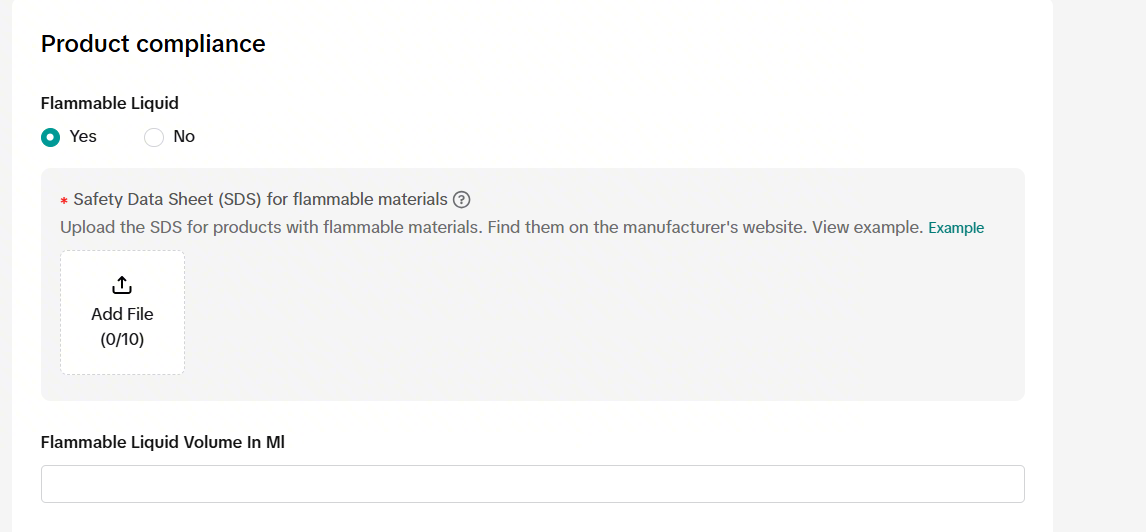Click the SDS help question-mark icon
Screen dimensions: 1146x532
click(x=461, y=199)
